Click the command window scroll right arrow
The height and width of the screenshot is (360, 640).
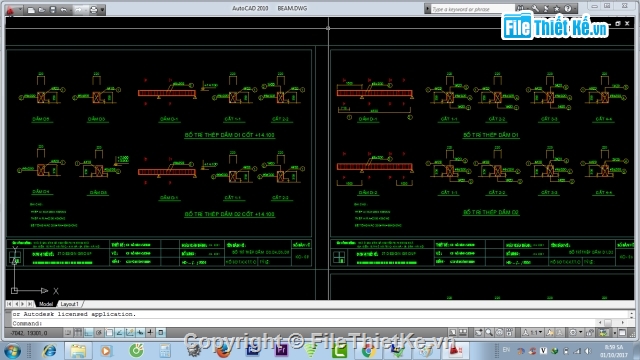coord(623,323)
